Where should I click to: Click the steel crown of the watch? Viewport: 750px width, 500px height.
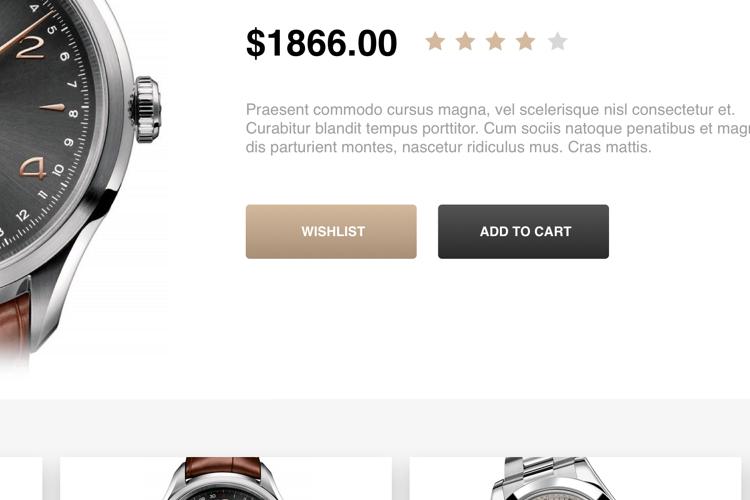tap(146, 110)
